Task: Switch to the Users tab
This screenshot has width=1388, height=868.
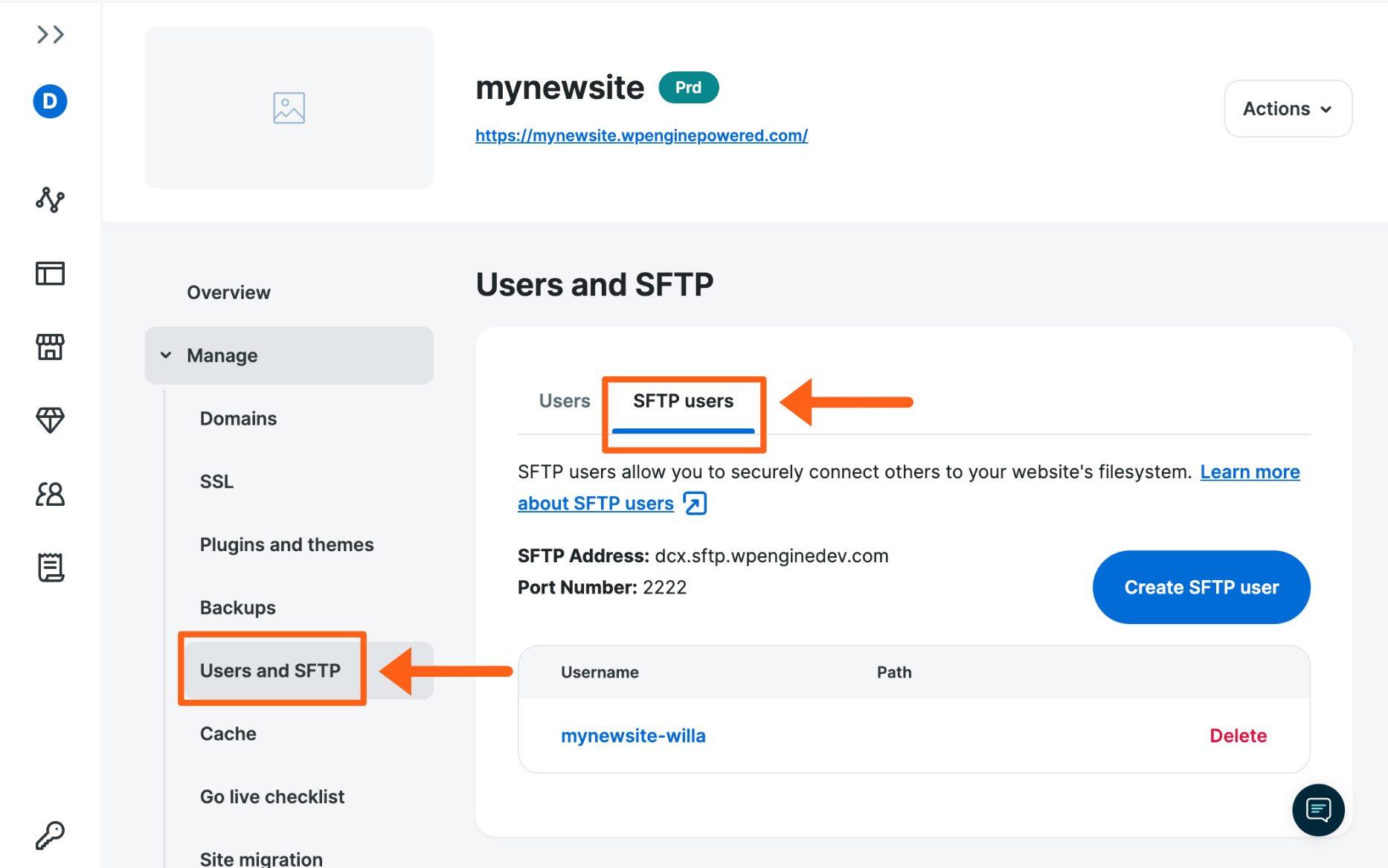Action: point(564,400)
